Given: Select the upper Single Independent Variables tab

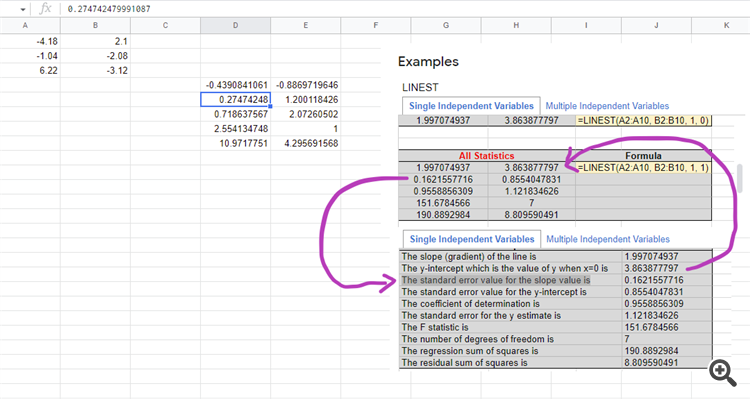Looking at the screenshot, I should 471,106.
